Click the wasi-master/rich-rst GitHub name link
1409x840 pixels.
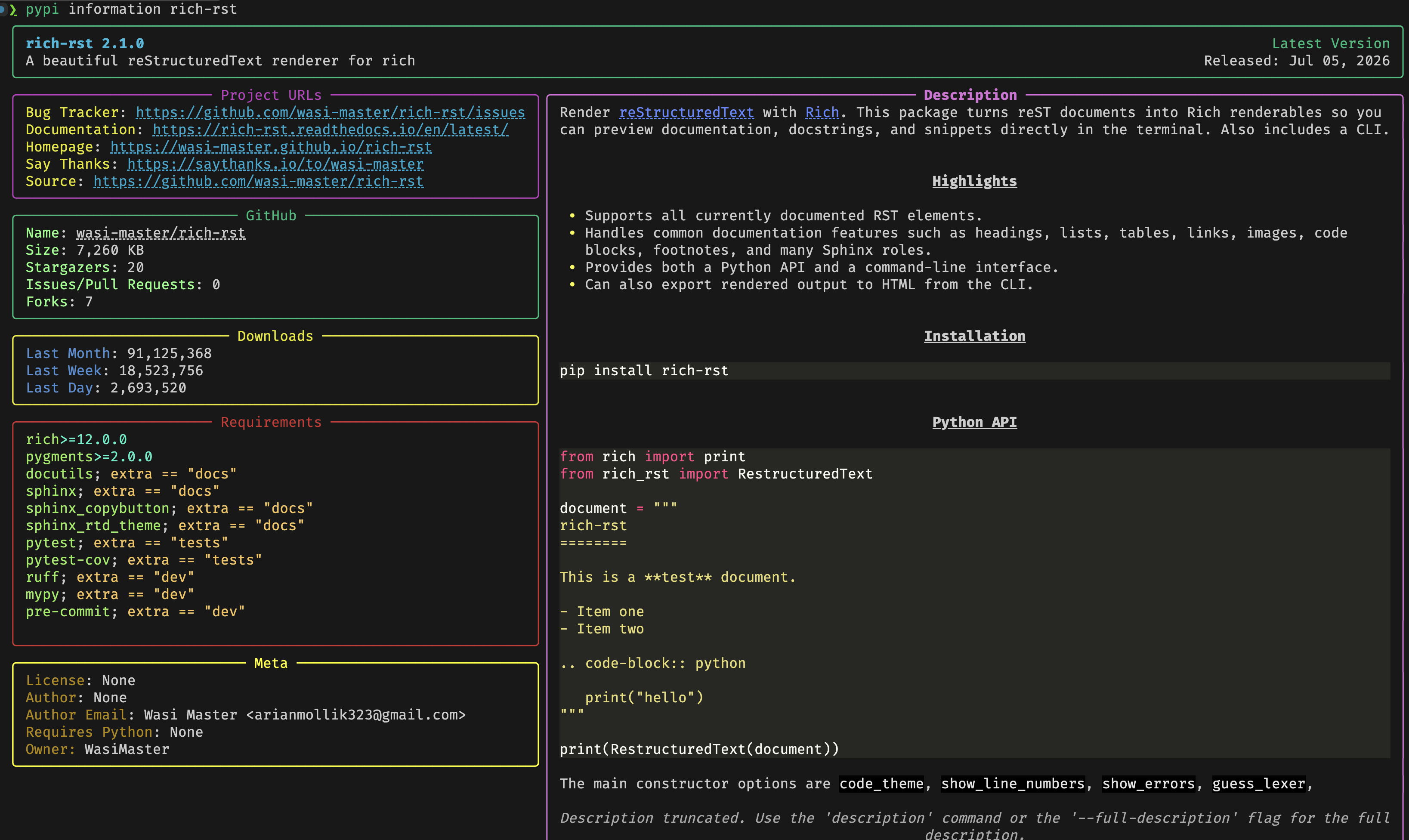point(161,233)
